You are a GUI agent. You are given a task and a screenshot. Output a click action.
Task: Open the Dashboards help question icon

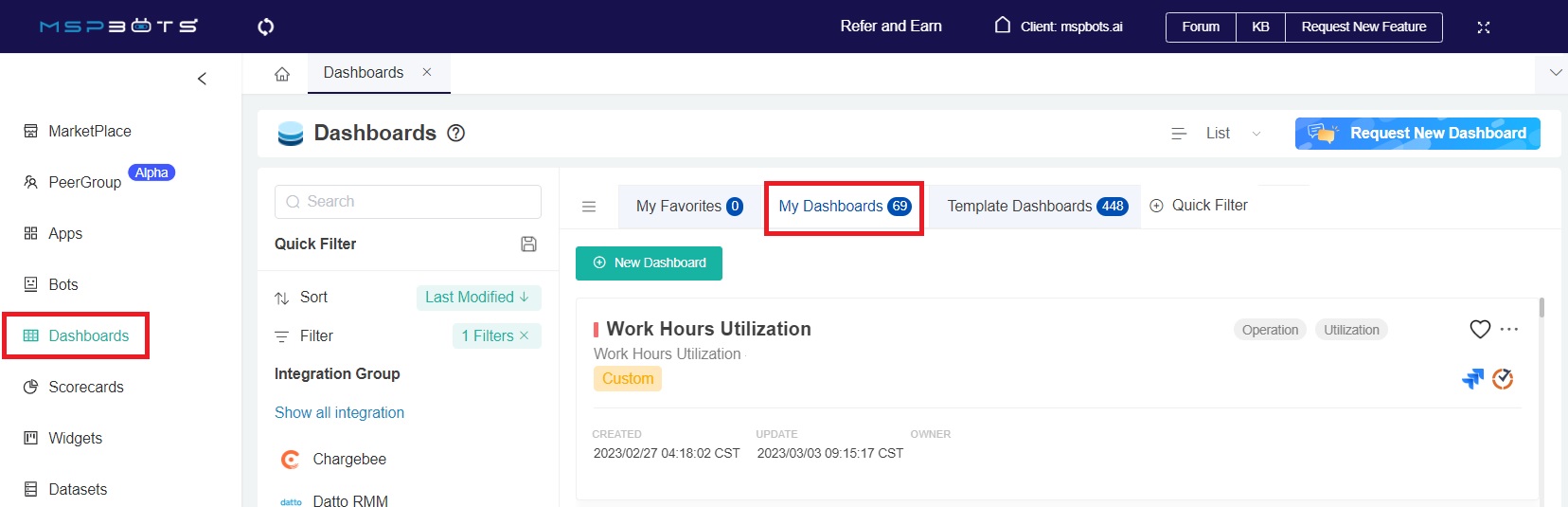[455, 134]
